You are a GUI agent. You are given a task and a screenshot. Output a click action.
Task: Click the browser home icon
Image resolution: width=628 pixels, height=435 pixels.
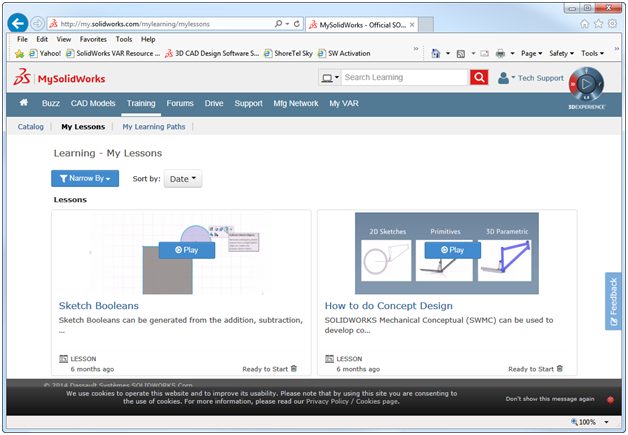pyautogui.click(x=585, y=24)
